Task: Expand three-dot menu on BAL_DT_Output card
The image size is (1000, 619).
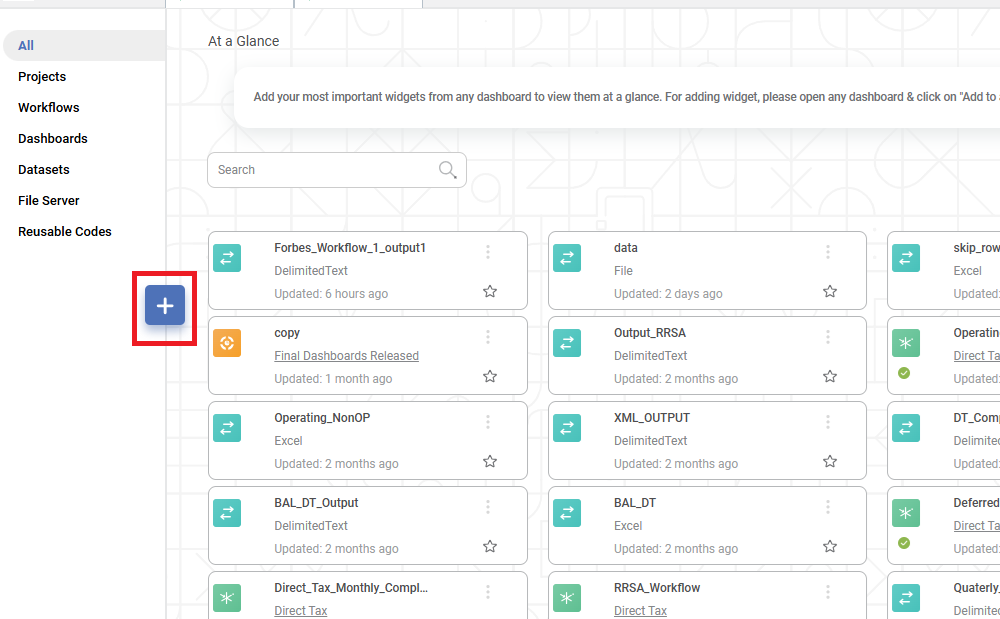Action: [x=488, y=507]
